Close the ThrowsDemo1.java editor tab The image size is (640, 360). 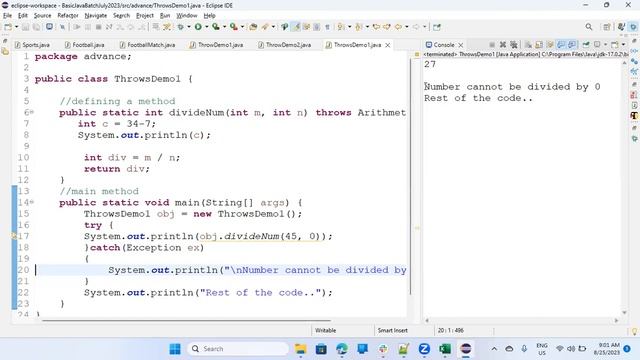tap(388, 45)
